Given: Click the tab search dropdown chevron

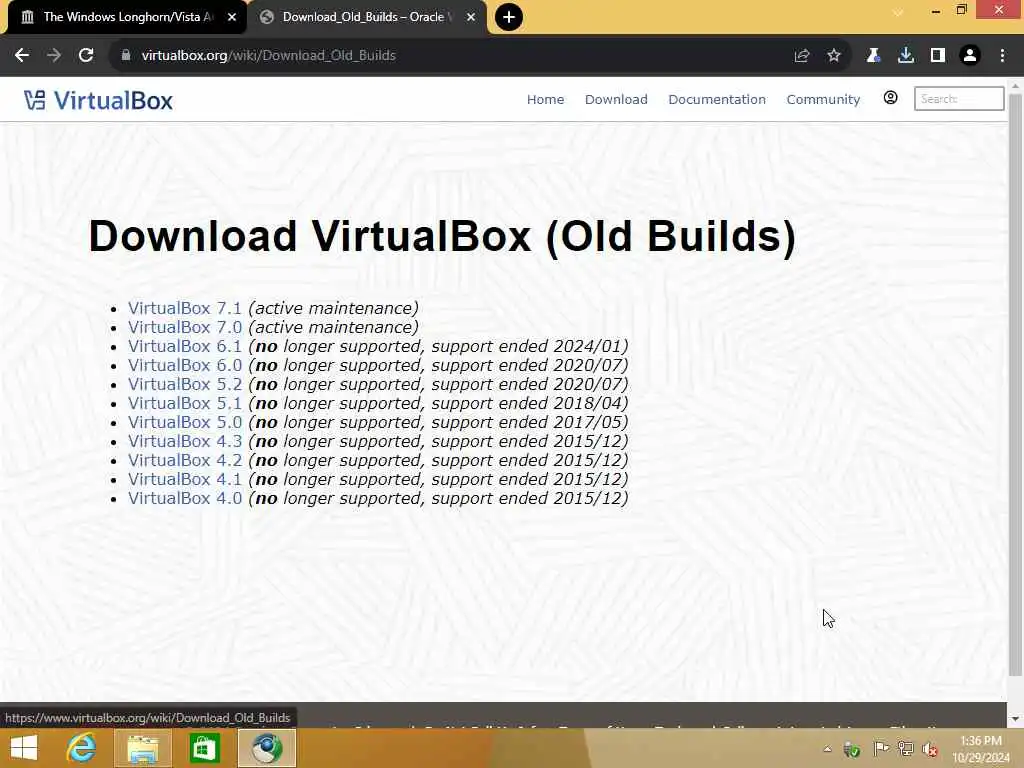Looking at the screenshot, I should (x=898, y=12).
